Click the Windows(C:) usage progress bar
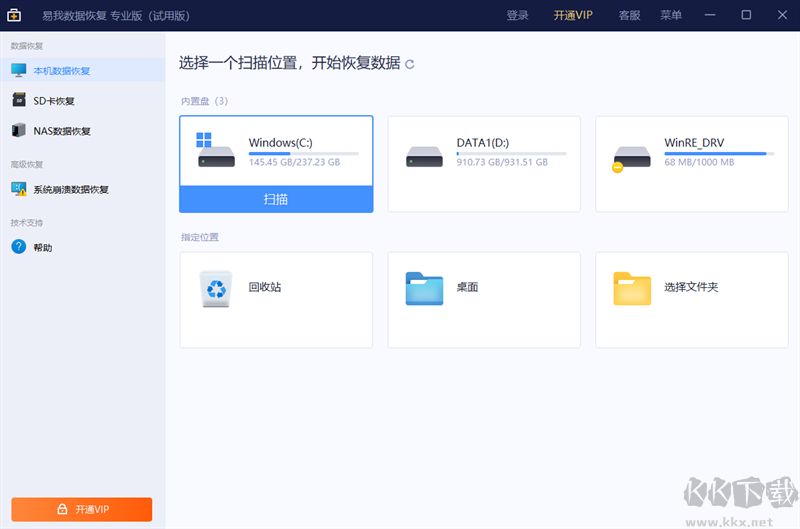Viewport: 800px width, 529px height. [304, 154]
